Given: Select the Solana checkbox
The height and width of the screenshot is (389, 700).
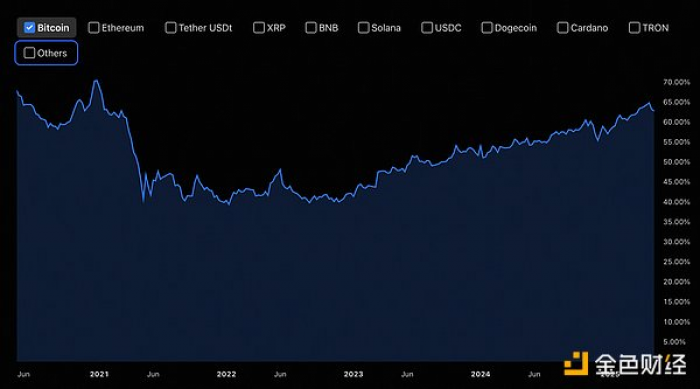Looking at the screenshot, I should pyautogui.click(x=363, y=28).
